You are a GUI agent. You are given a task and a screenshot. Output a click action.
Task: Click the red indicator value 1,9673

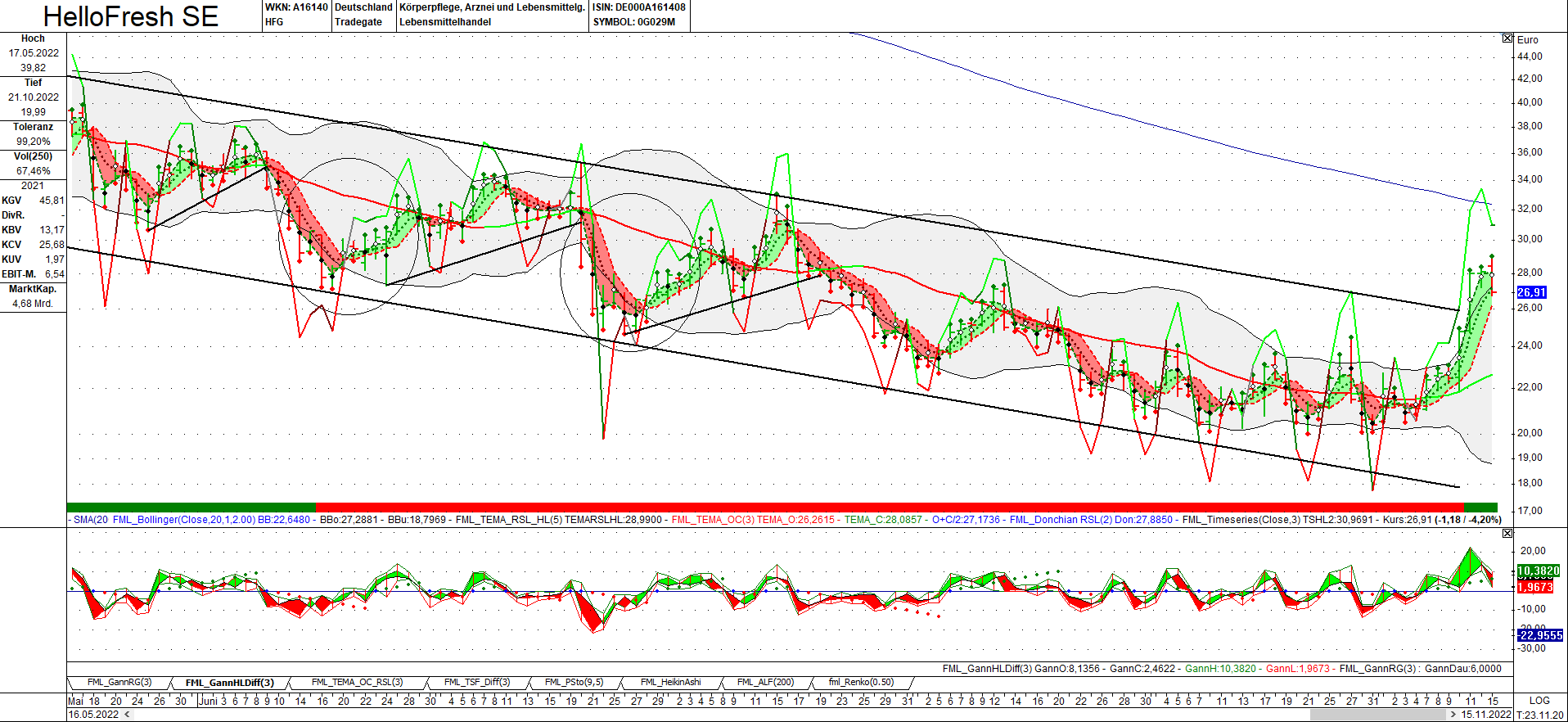click(x=1535, y=587)
